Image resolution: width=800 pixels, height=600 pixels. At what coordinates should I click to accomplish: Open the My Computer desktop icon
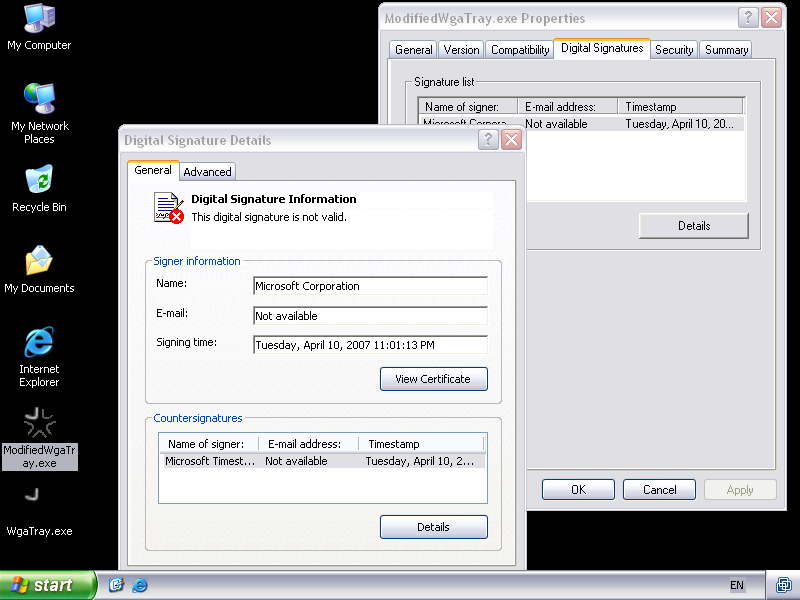pos(39,22)
